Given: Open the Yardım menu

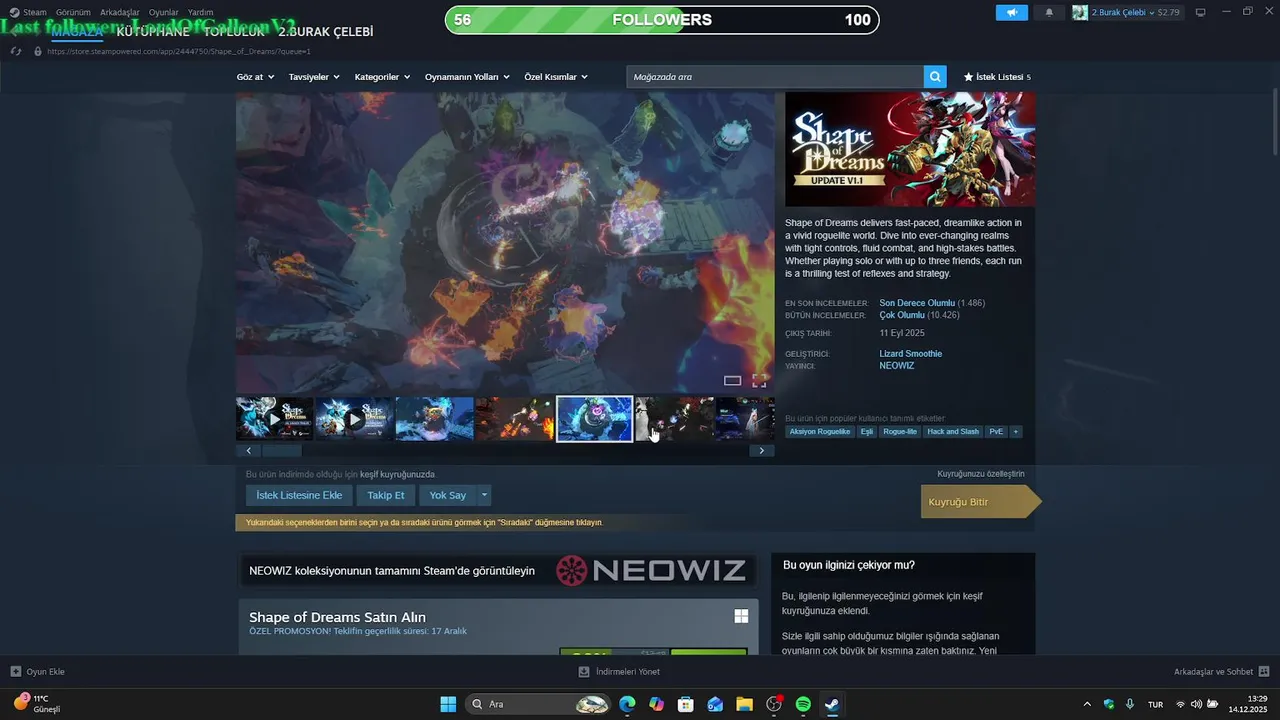Looking at the screenshot, I should pyautogui.click(x=200, y=12).
